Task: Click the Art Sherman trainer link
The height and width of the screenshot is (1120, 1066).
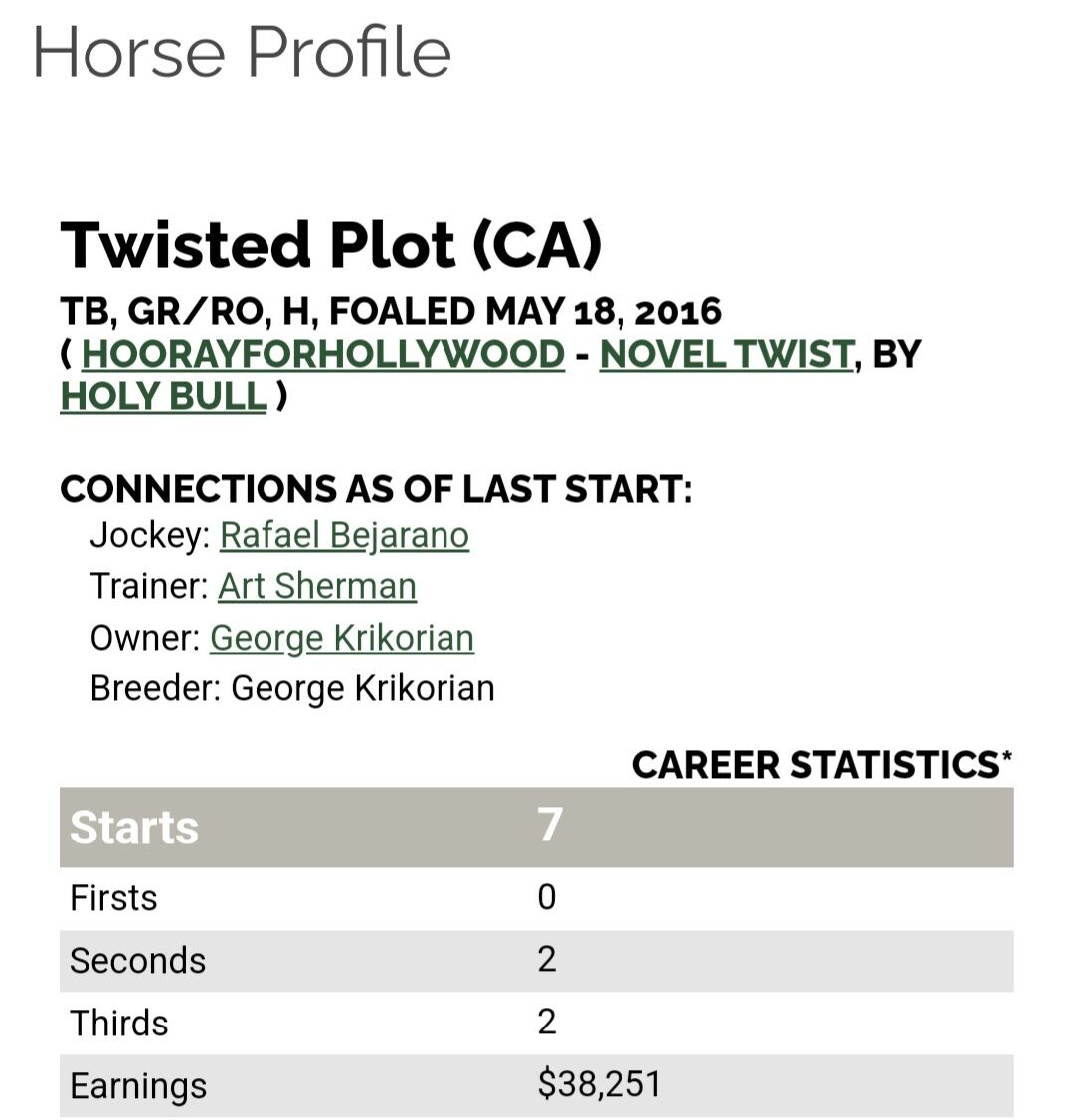Action: pos(317,586)
